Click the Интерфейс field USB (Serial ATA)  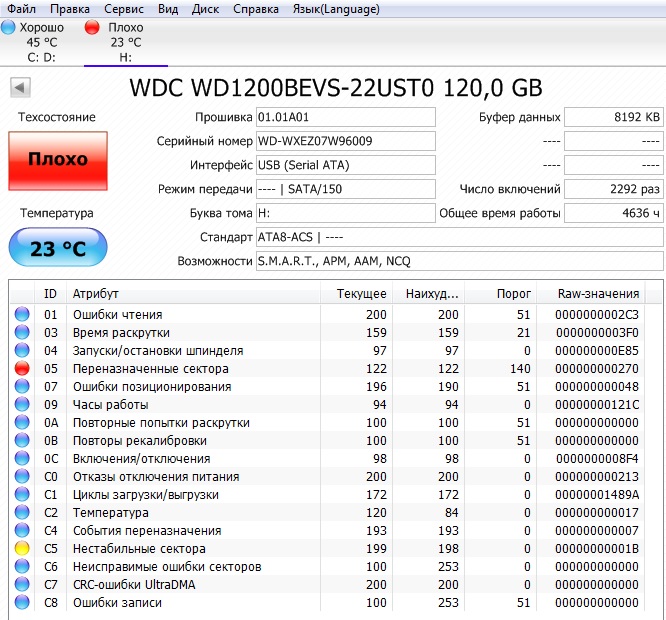346,165
